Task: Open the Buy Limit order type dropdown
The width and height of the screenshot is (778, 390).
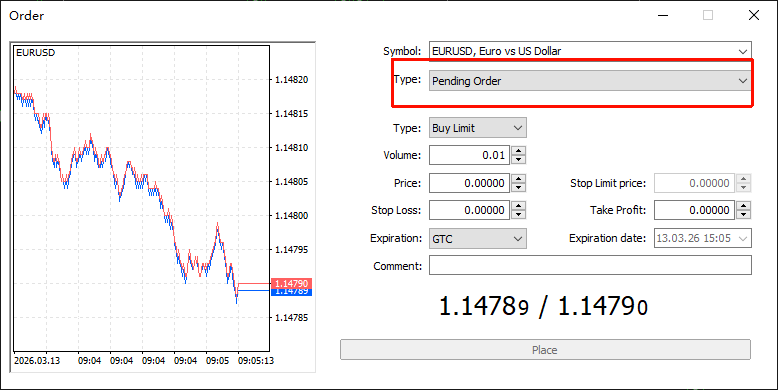Action: 477,128
